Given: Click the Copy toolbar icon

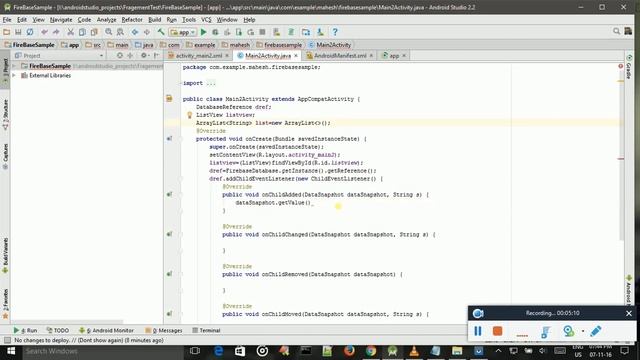Looking at the screenshot, I should pos(82,32).
